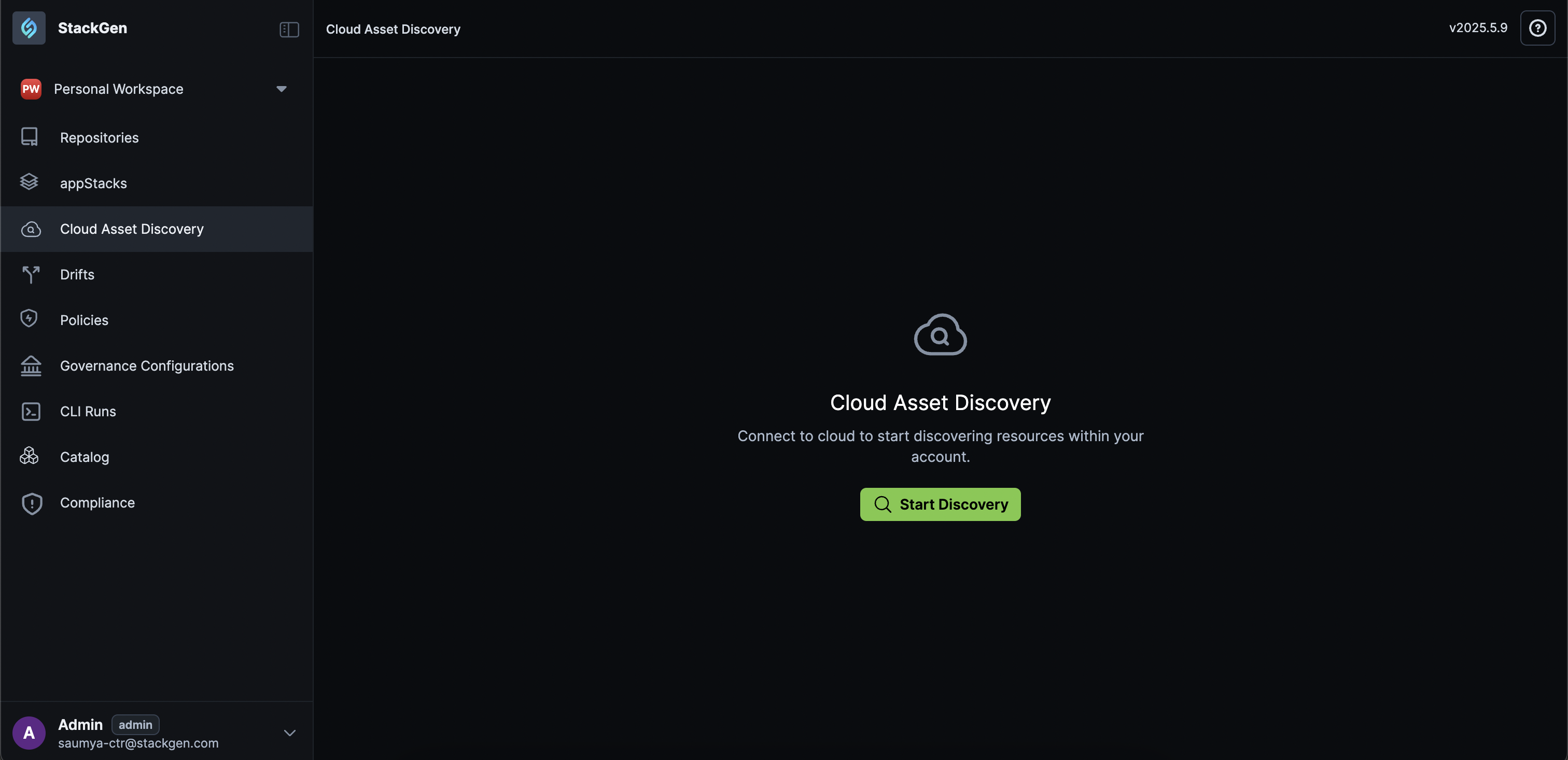Click the Governance Configurations building icon
The image size is (1568, 760).
(x=31, y=365)
